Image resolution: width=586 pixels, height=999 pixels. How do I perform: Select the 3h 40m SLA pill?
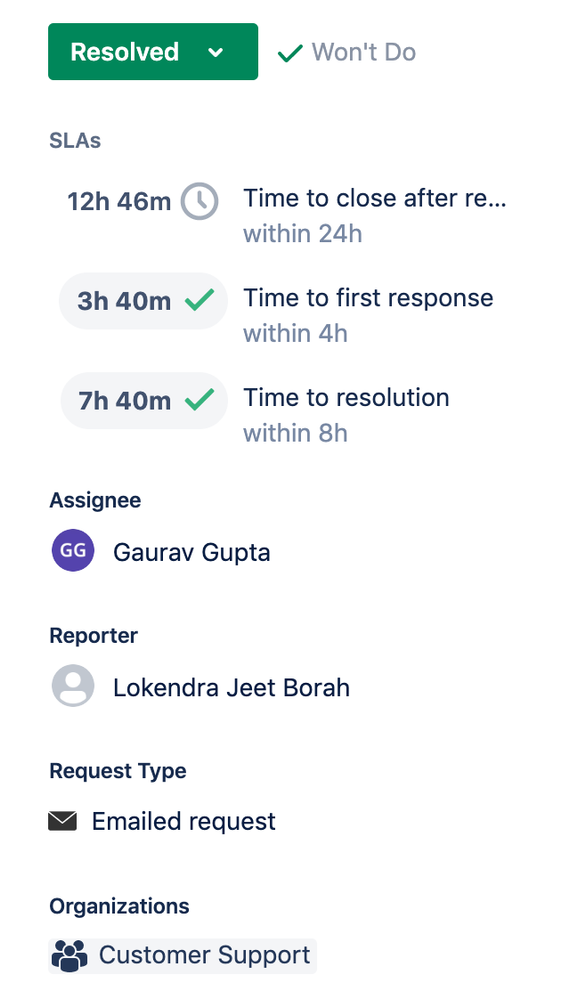coord(143,300)
